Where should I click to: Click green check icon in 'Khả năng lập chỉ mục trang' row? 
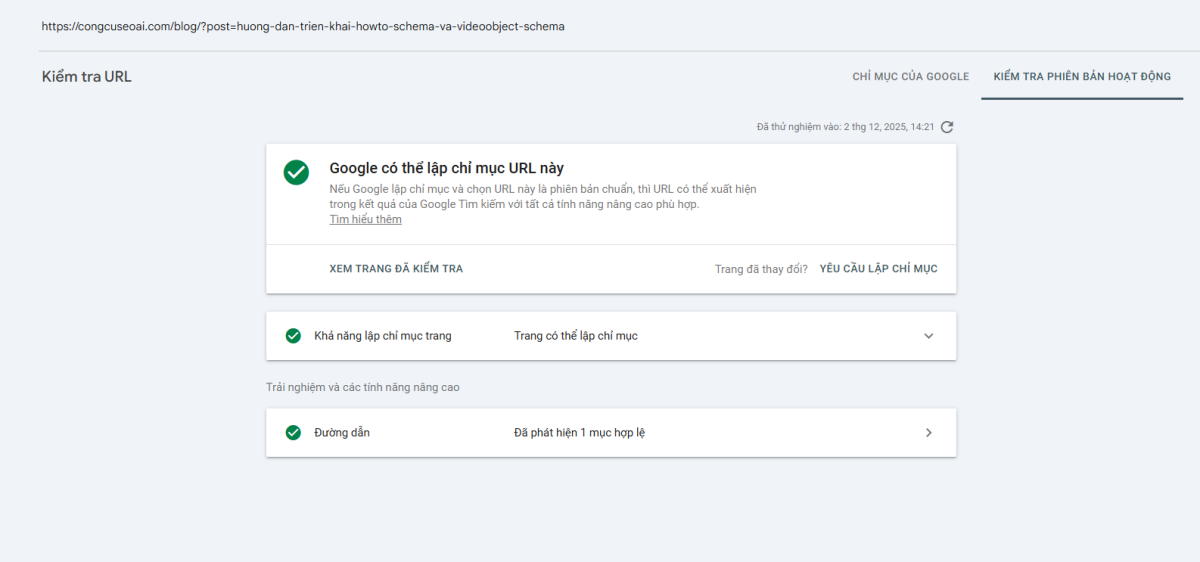293,336
